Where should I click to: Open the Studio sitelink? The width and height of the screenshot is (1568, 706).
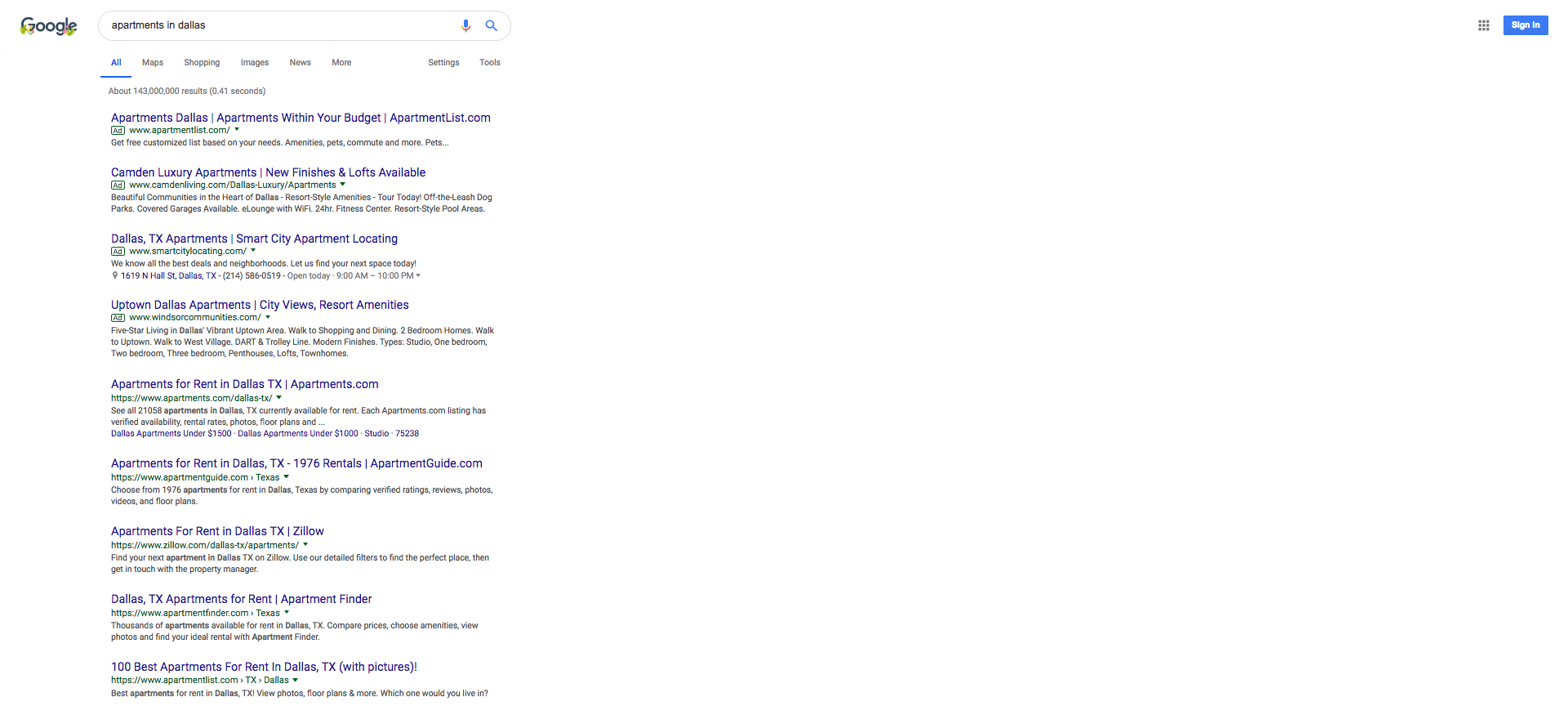click(x=376, y=434)
